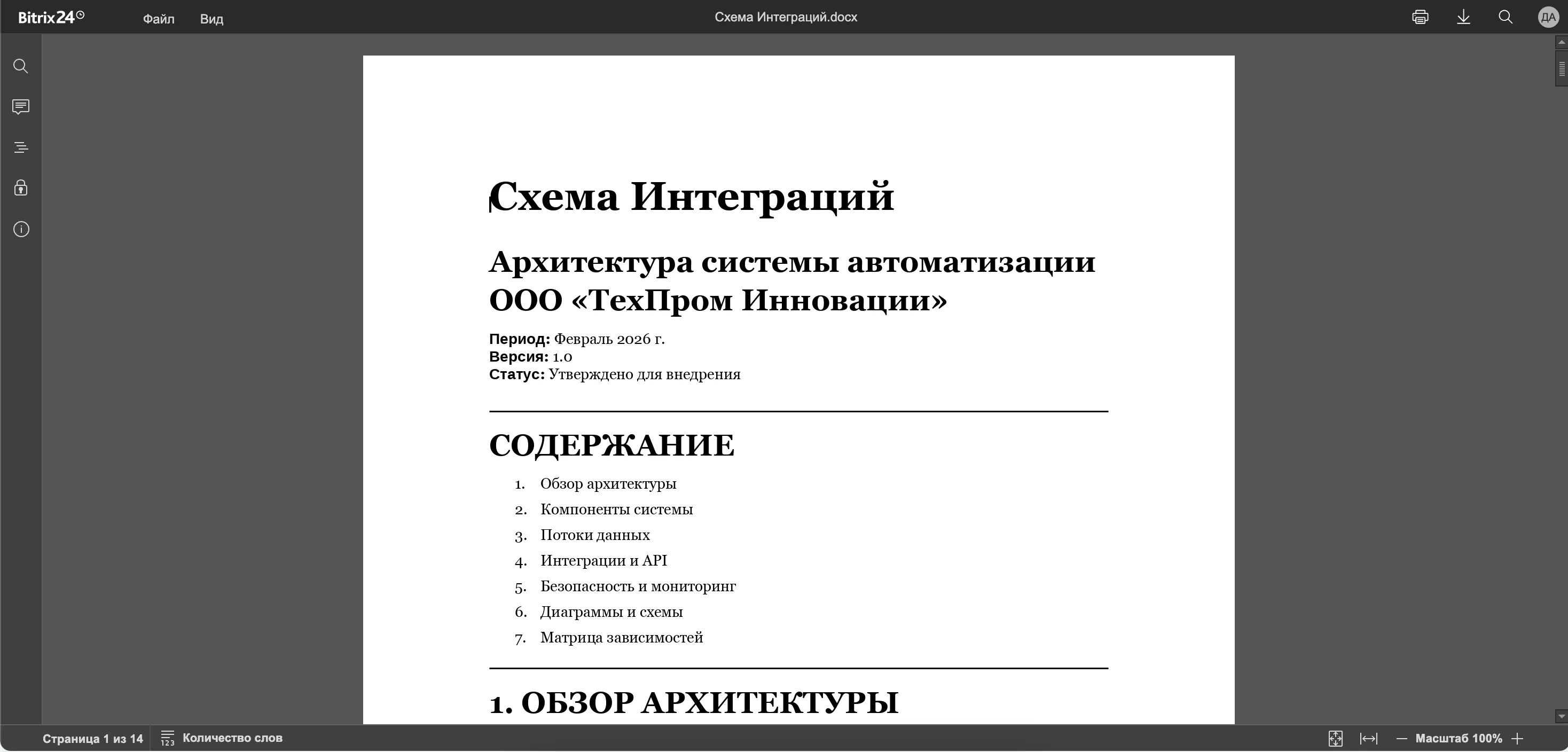Open the document info icon
This screenshot has height=752, width=1568.
[21, 229]
